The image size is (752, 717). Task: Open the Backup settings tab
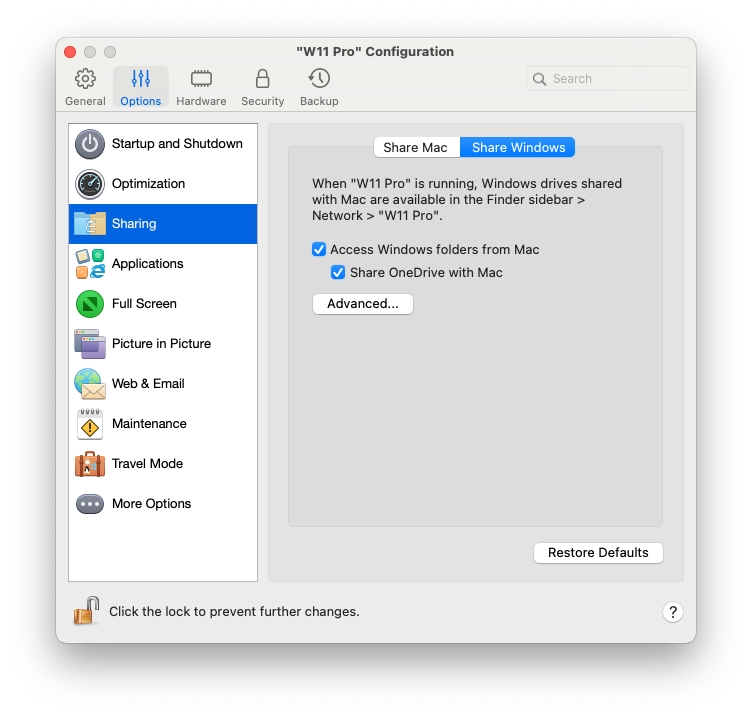point(319,87)
